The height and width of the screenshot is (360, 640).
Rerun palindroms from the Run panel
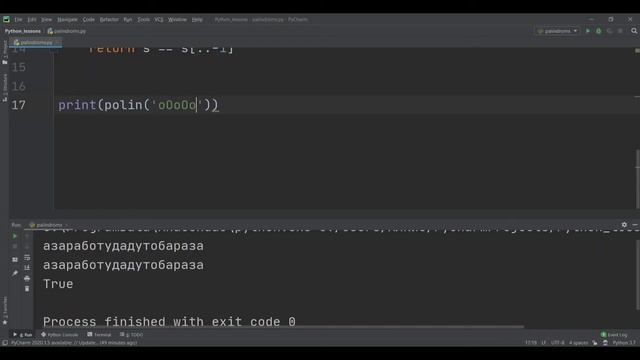pyautogui.click(x=15, y=236)
